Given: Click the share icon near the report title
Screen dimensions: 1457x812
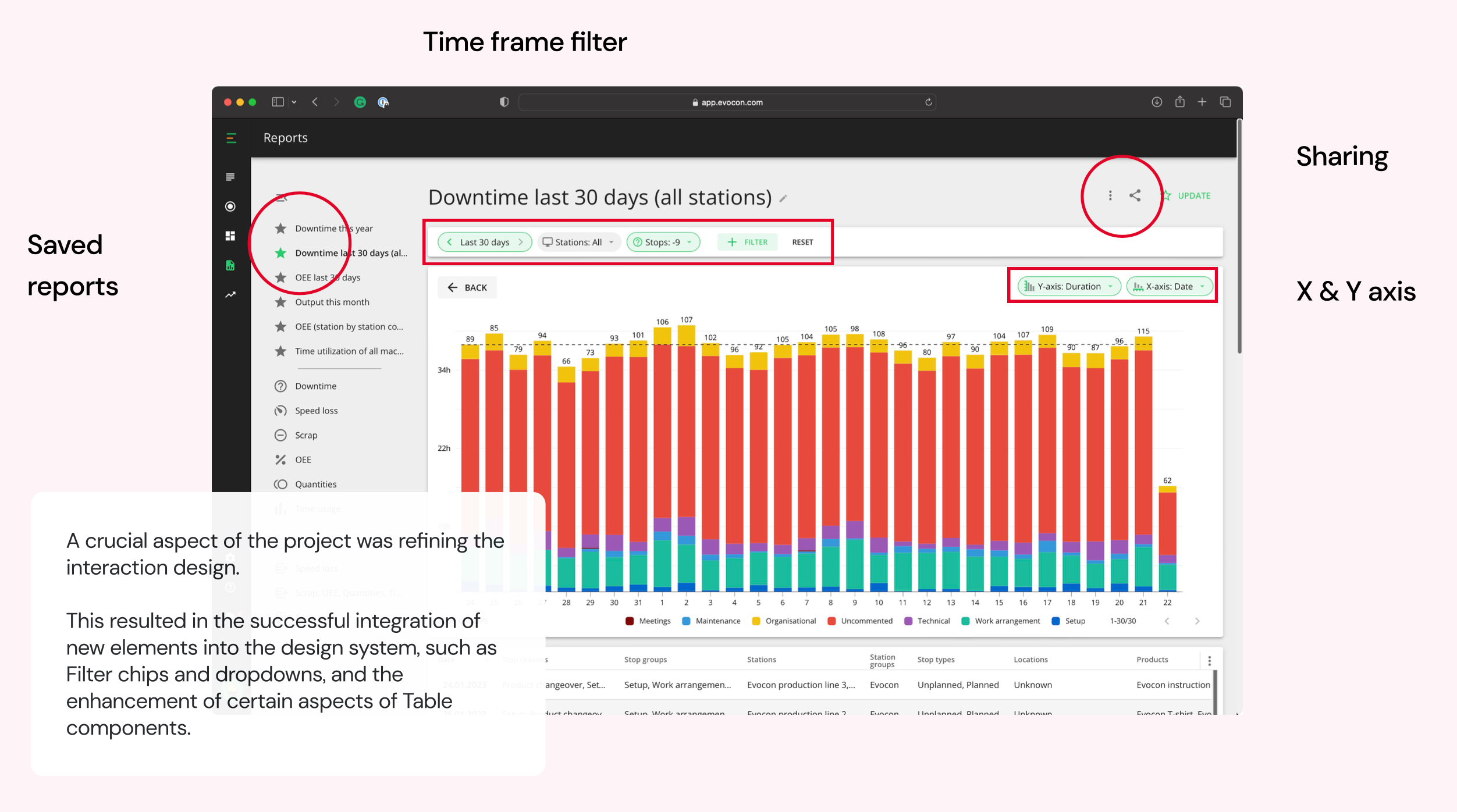Looking at the screenshot, I should coord(1135,195).
